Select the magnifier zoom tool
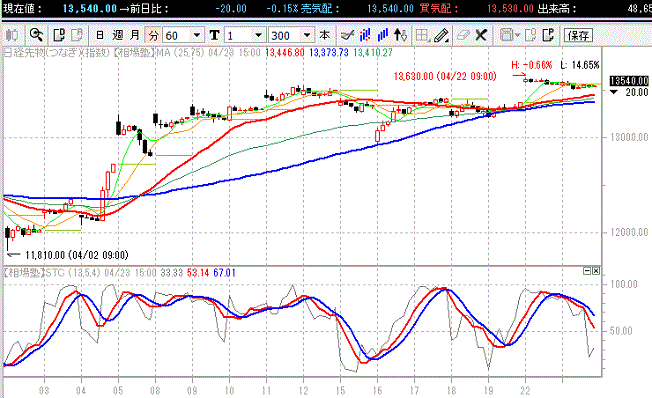Viewport: 652px width, 398px height. coord(36,35)
